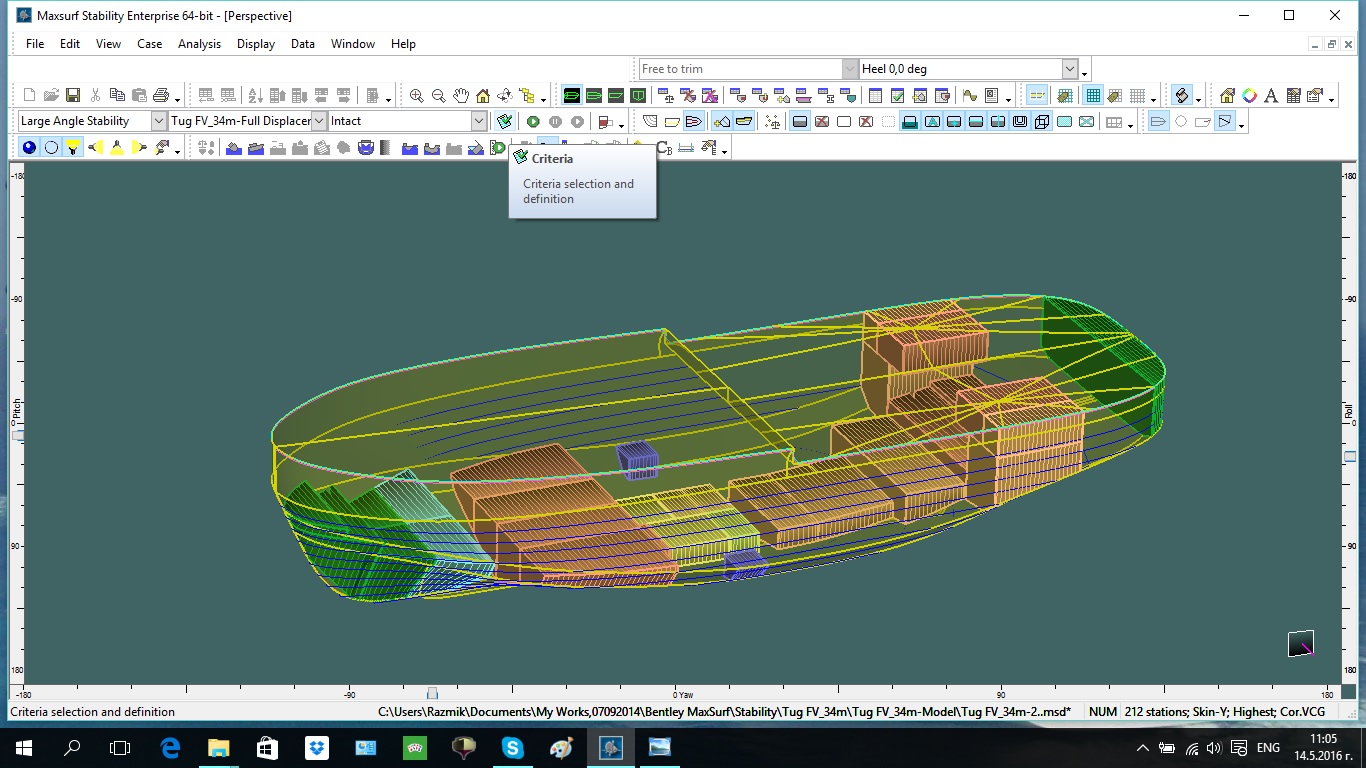
Task: Click the Home view icon
Action: (x=483, y=96)
